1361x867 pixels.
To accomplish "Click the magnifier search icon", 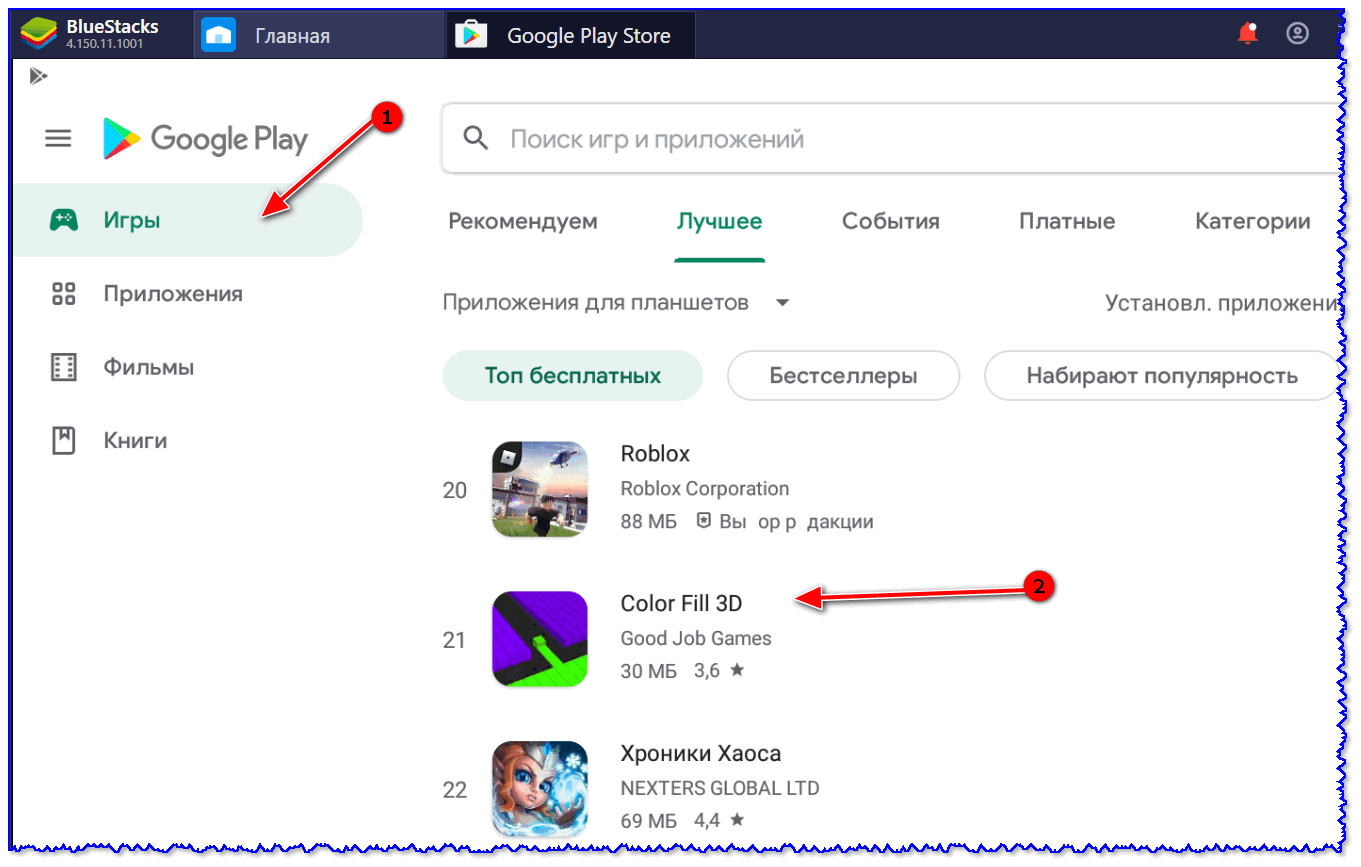I will pos(477,138).
